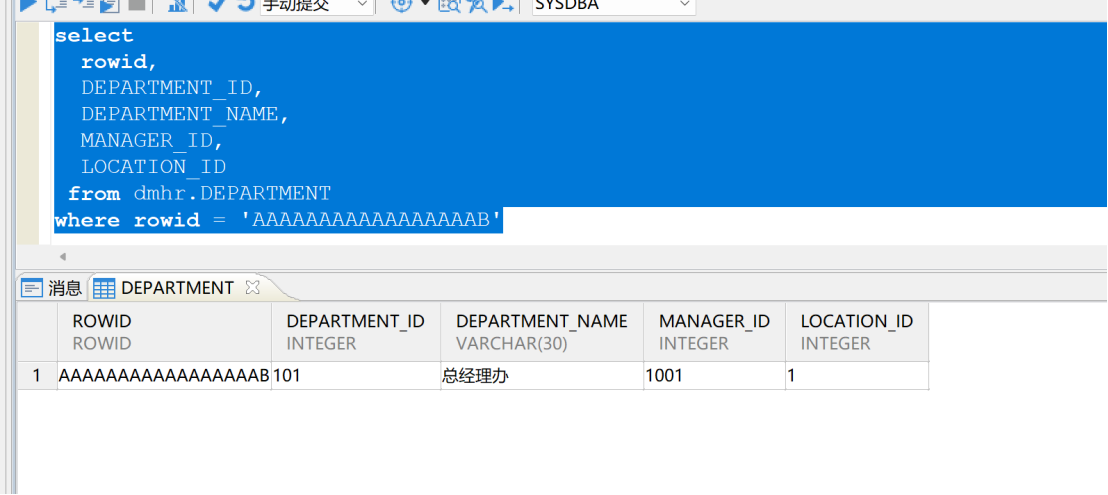Click the table icon on DEPARTMENT tab

[104, 288]
